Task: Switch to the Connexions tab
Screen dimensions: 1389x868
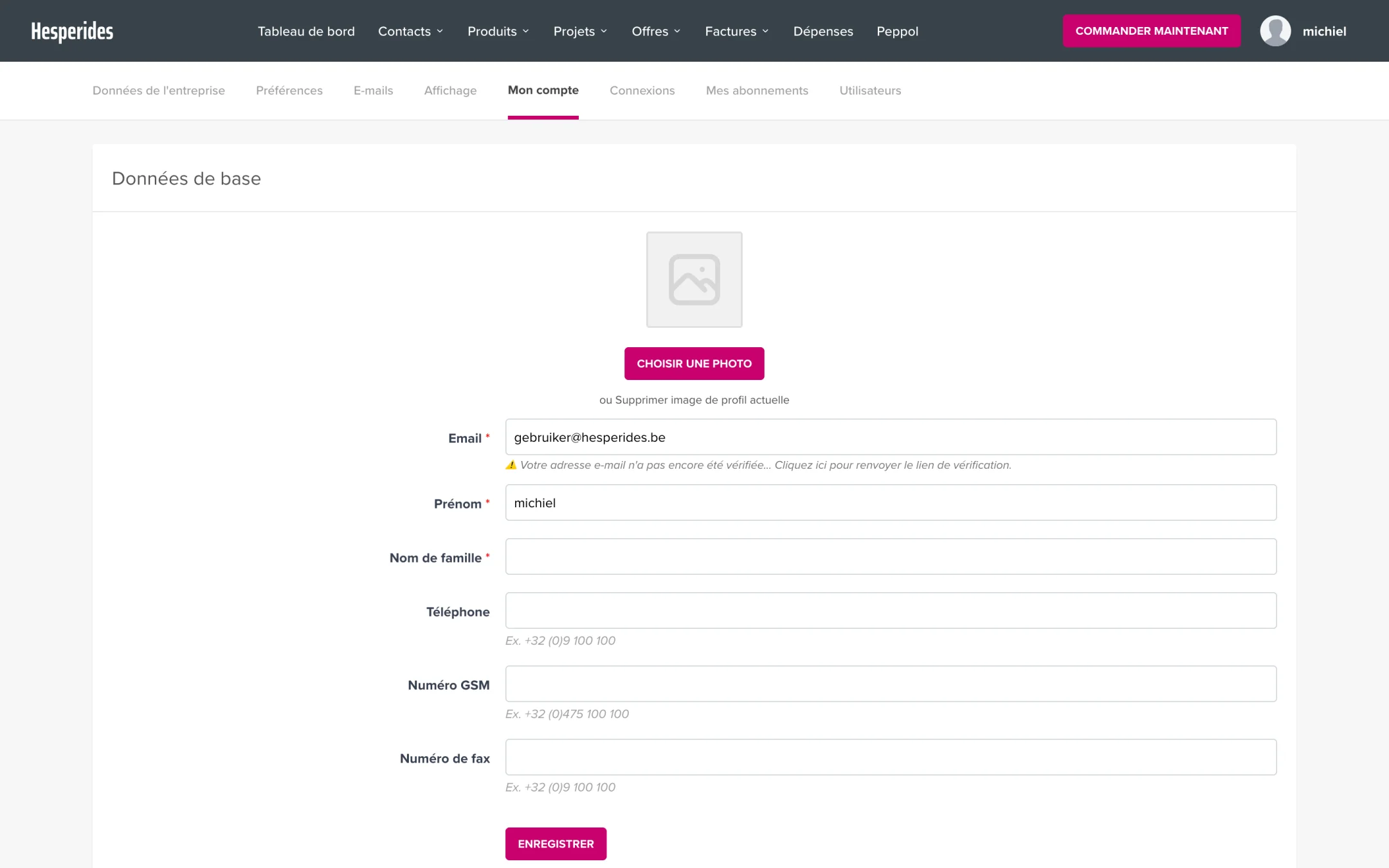Action: click(x=642, y=91)
